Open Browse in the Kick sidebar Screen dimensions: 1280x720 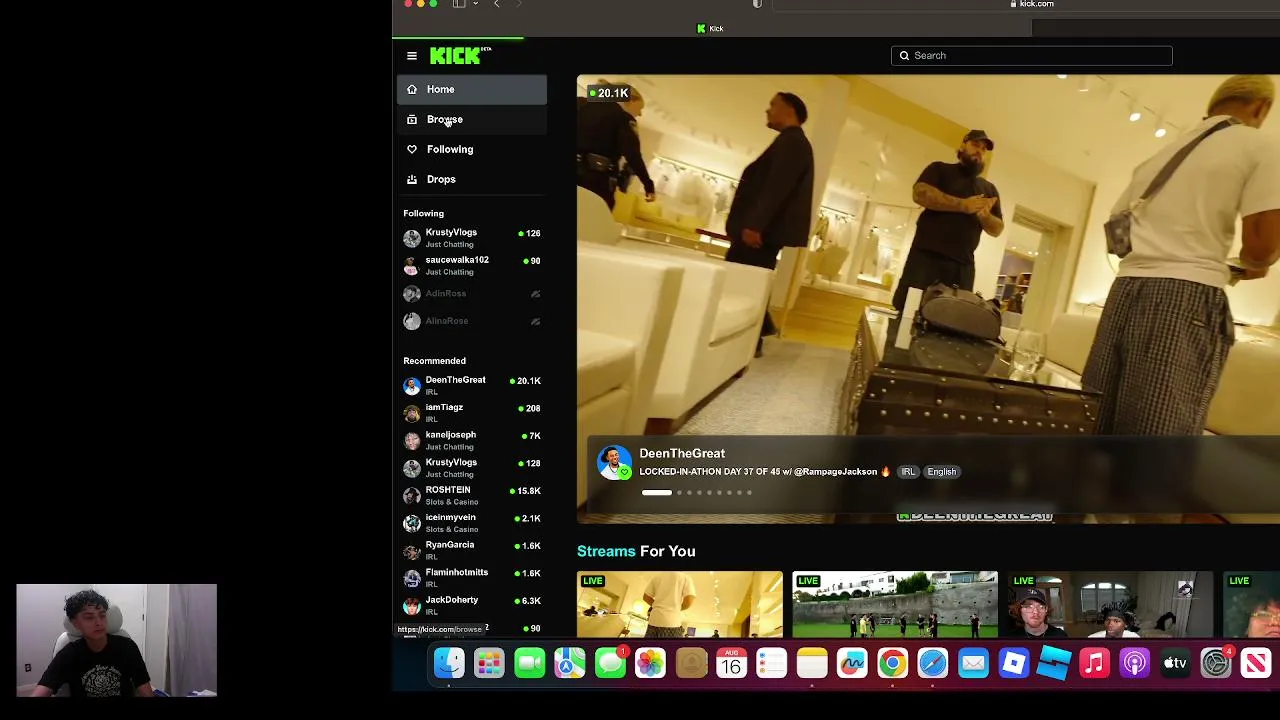click(x=472, y=119)
